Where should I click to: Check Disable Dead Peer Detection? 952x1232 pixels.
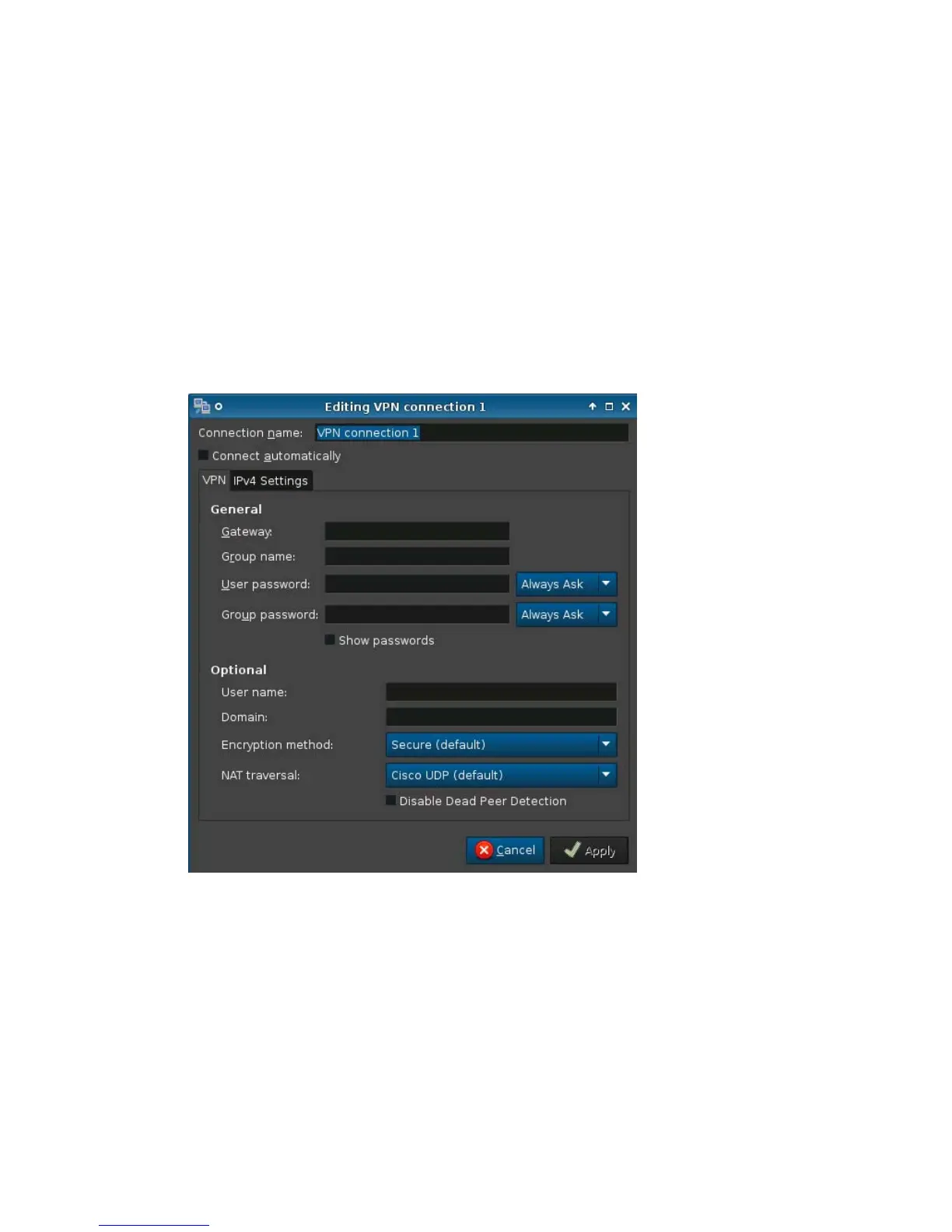point(390,800)
